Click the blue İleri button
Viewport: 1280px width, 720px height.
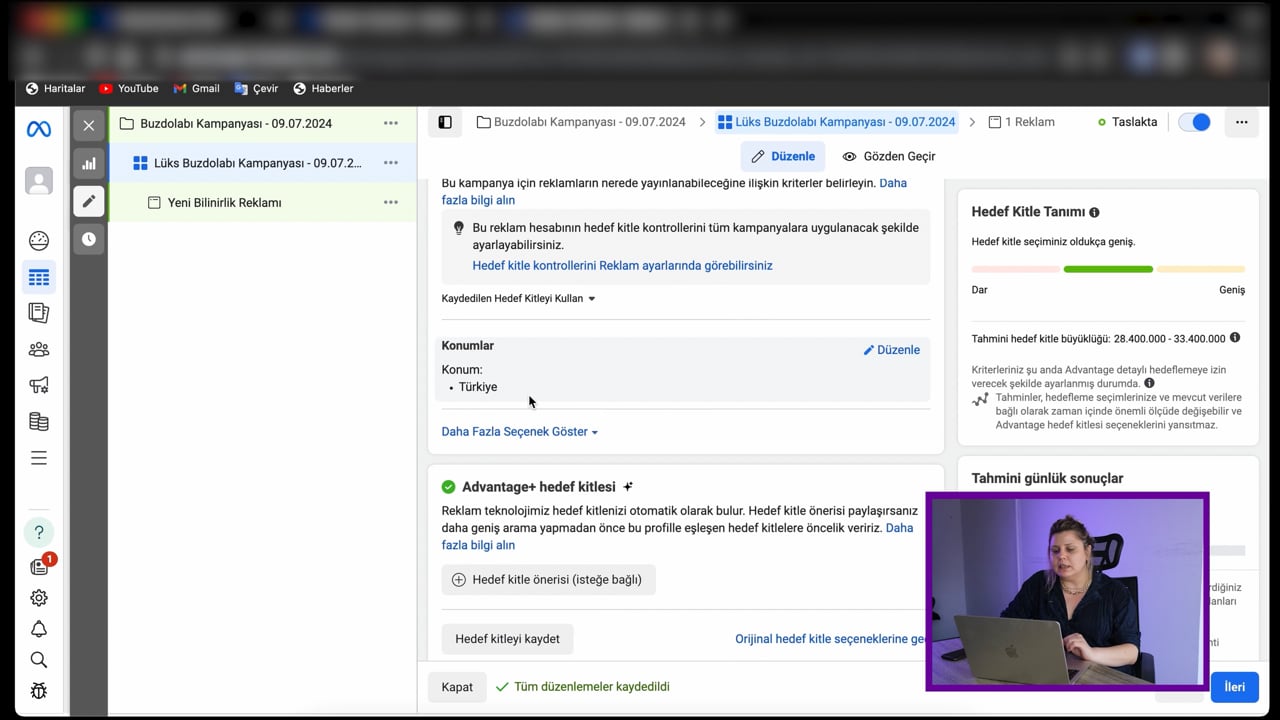tap(1235, 687)
